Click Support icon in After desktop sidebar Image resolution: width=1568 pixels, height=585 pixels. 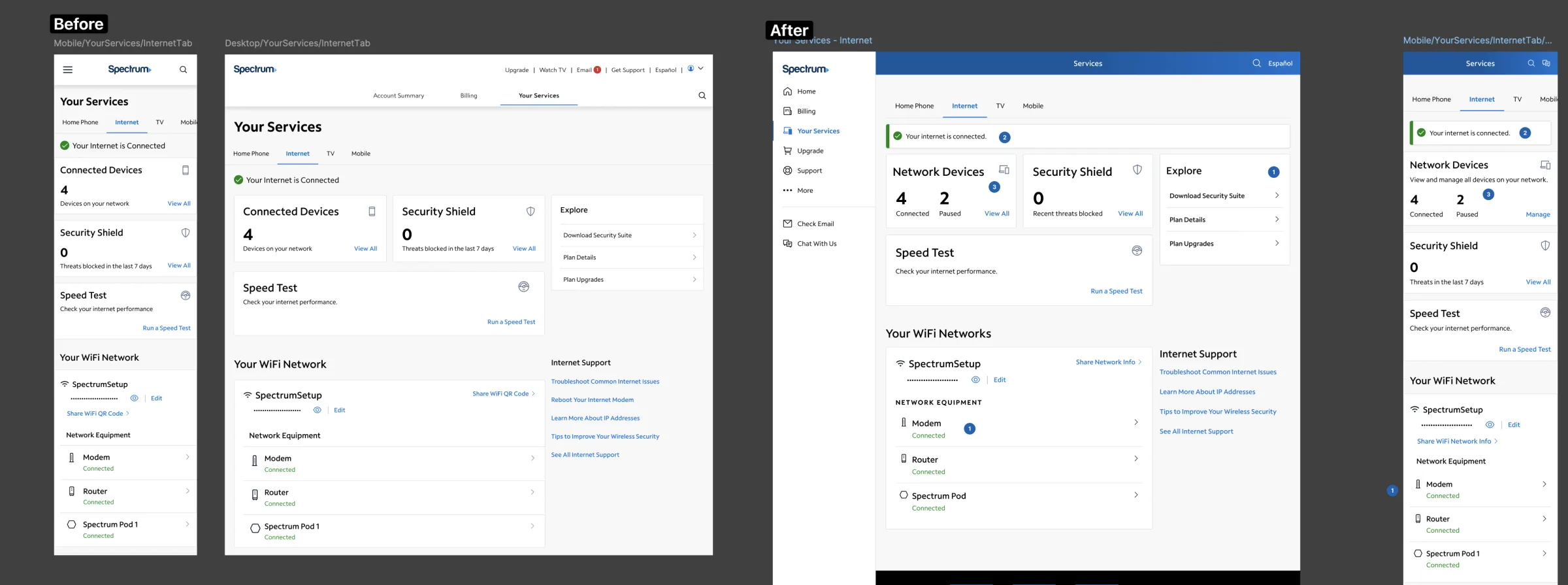click(788, 171)
